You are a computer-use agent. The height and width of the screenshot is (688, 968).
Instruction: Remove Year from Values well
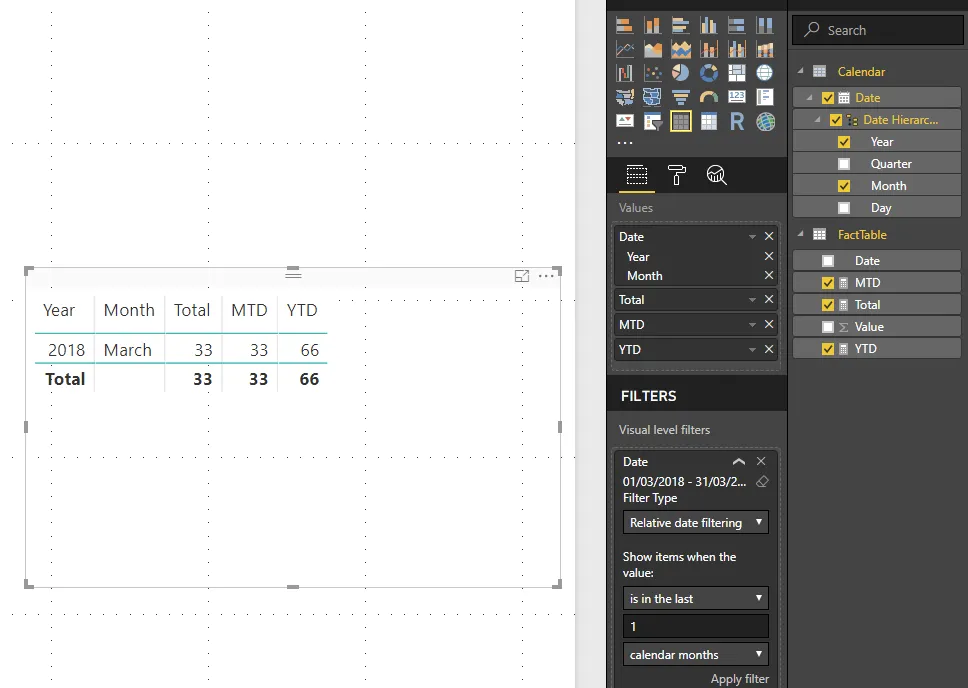pyautogui.click(x=769, y=256)
